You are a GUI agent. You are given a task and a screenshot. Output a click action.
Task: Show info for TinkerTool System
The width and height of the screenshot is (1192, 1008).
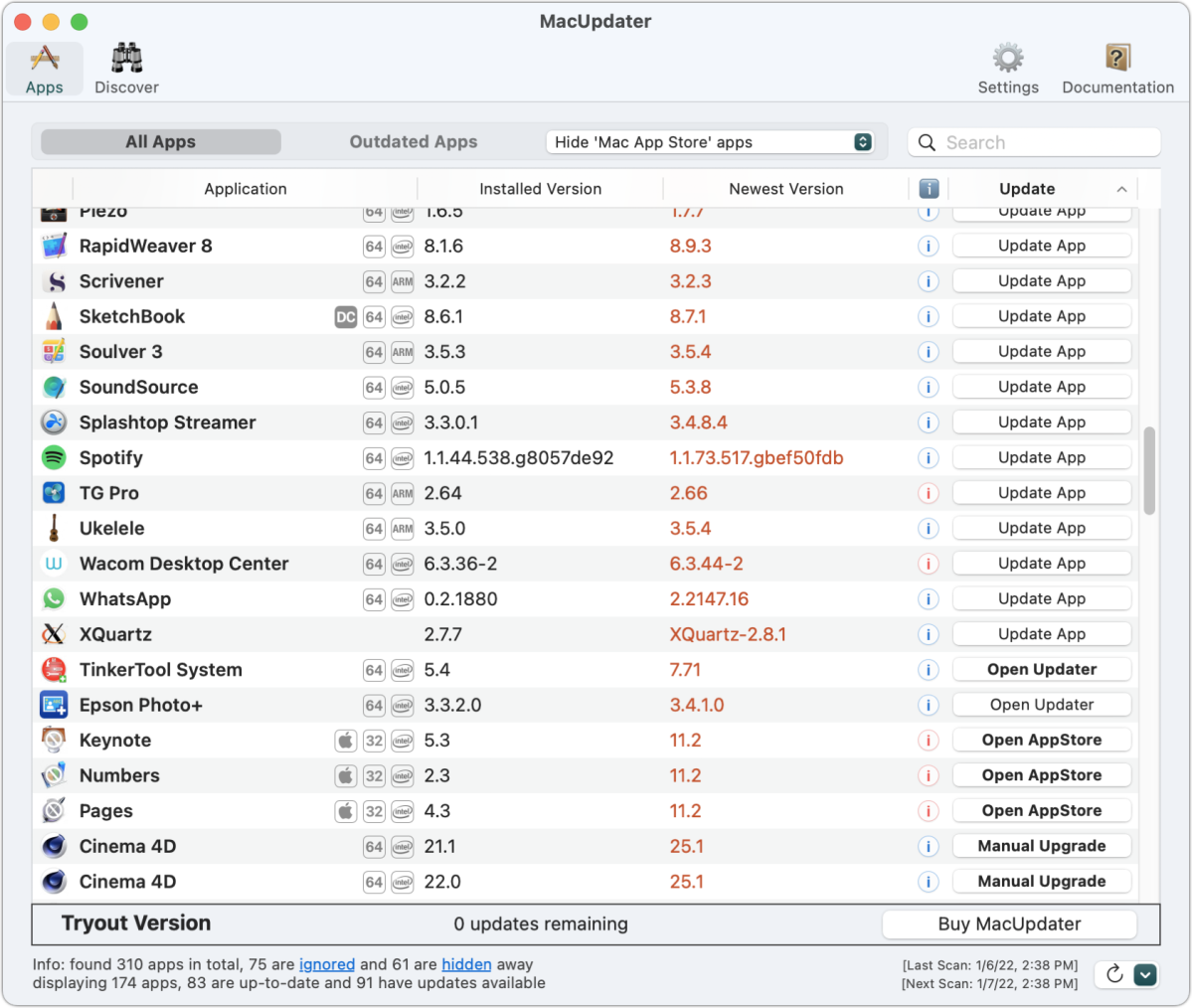[x=929, y=670]
